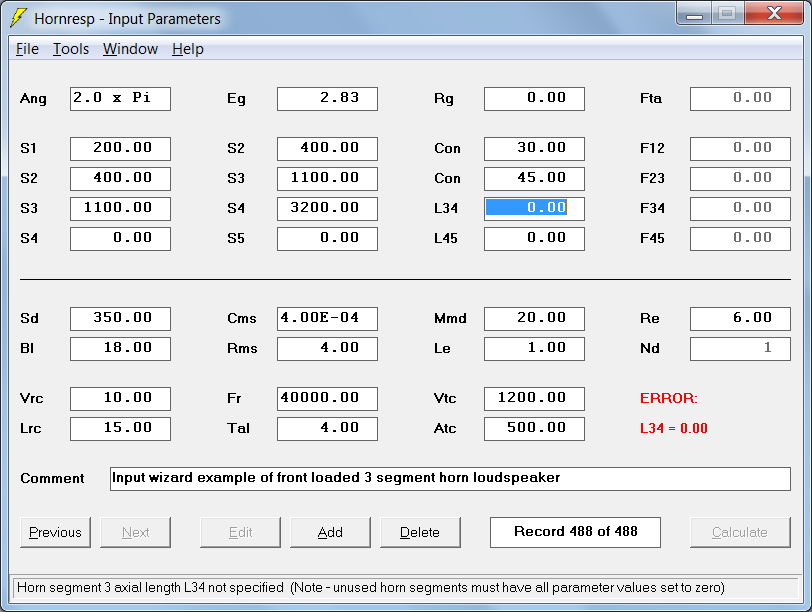Open the Tools menu
Viewport: 812px width, 612px height.
click(71, 49)
